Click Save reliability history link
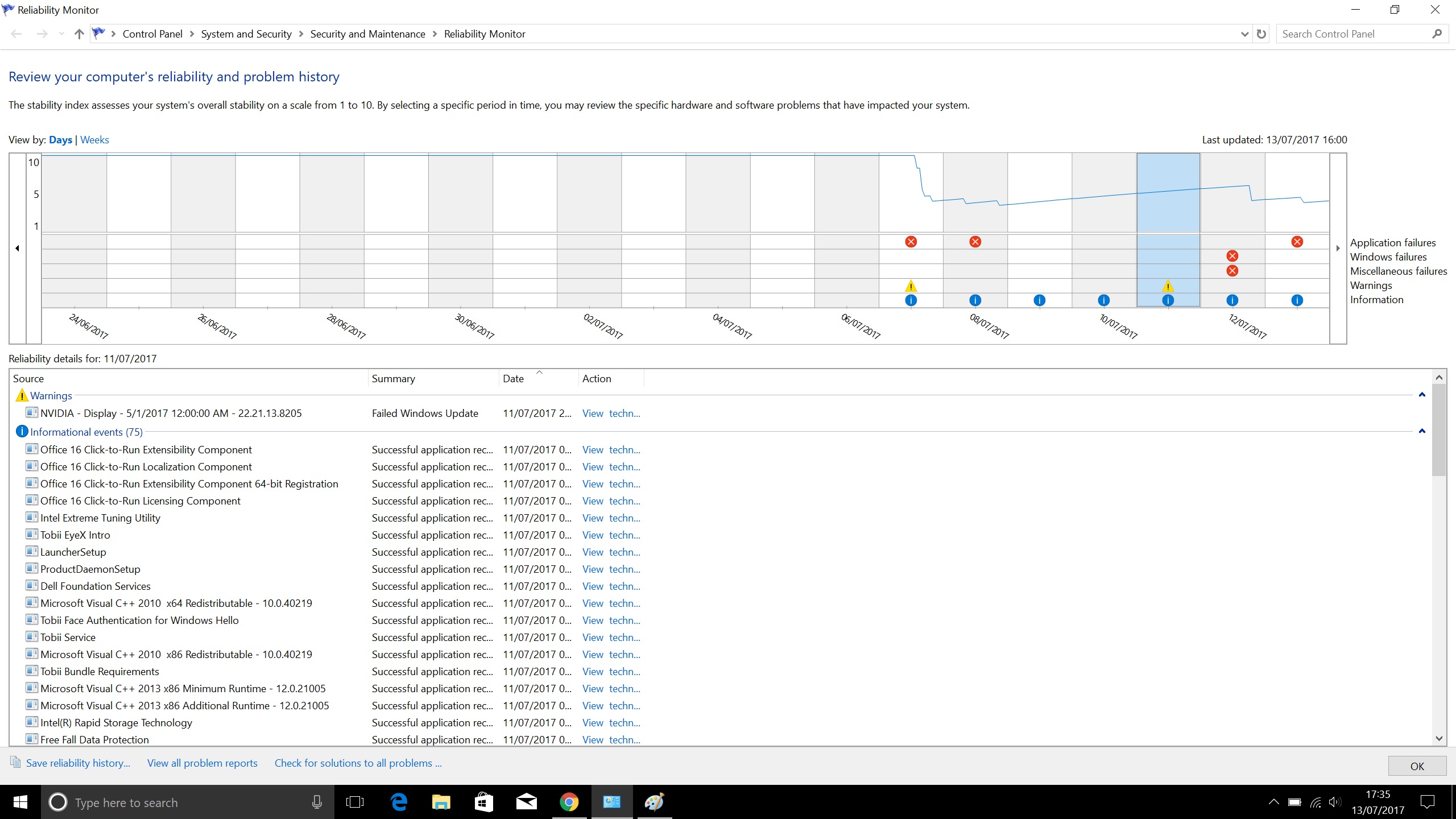Image resolution: width=1456 pixels, height=819 pixels. tap(78, 763)
